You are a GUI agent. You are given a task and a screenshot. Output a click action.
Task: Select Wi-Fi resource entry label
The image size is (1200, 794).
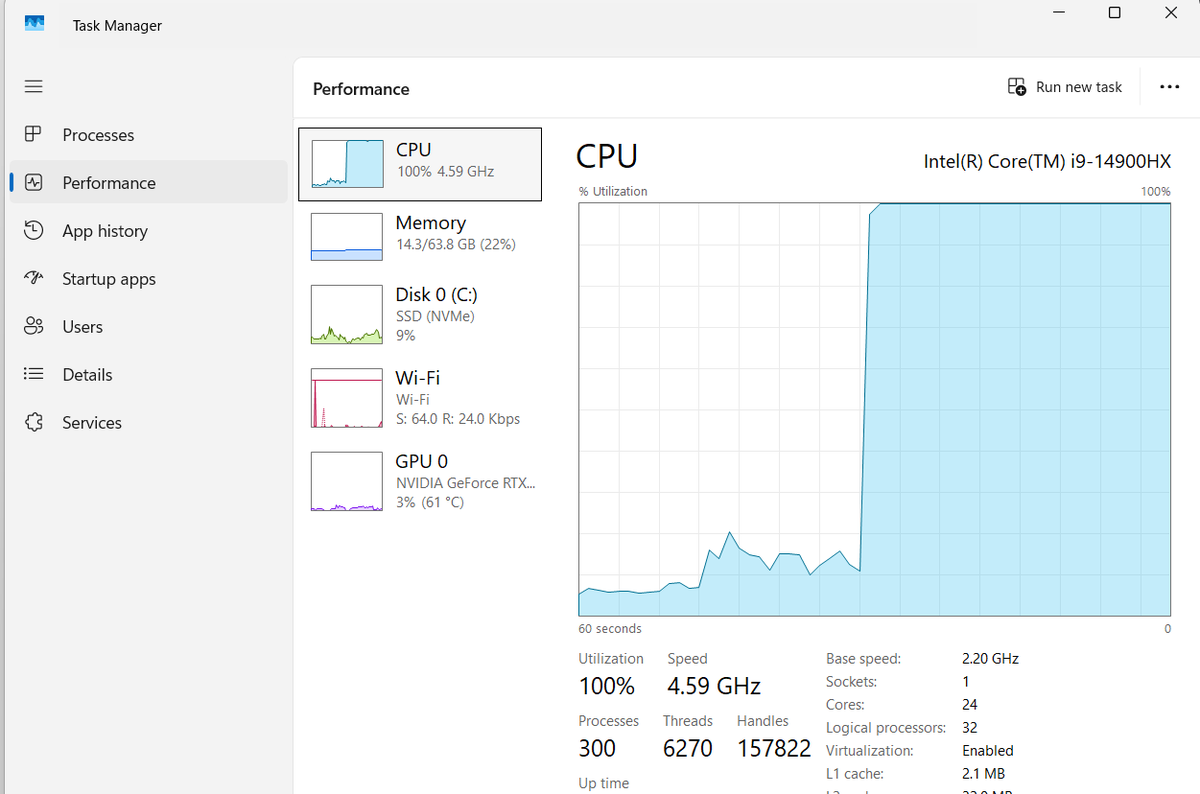point(417,377)
